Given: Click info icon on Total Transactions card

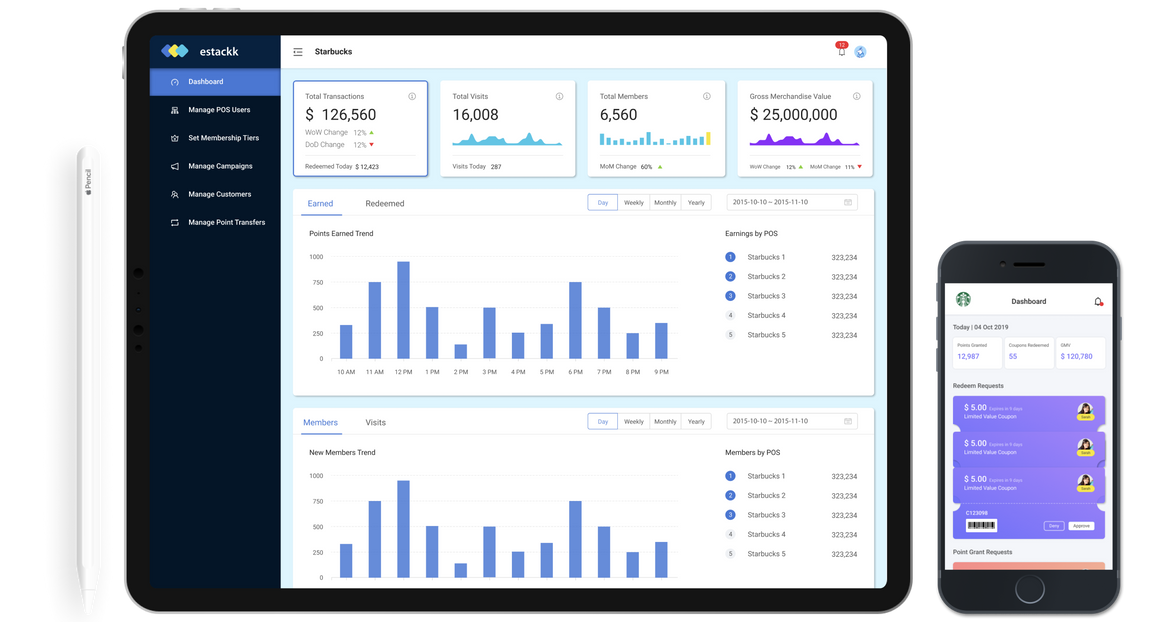Looking at the screenshot, I should pyautogui.click(x=412, y=97).
